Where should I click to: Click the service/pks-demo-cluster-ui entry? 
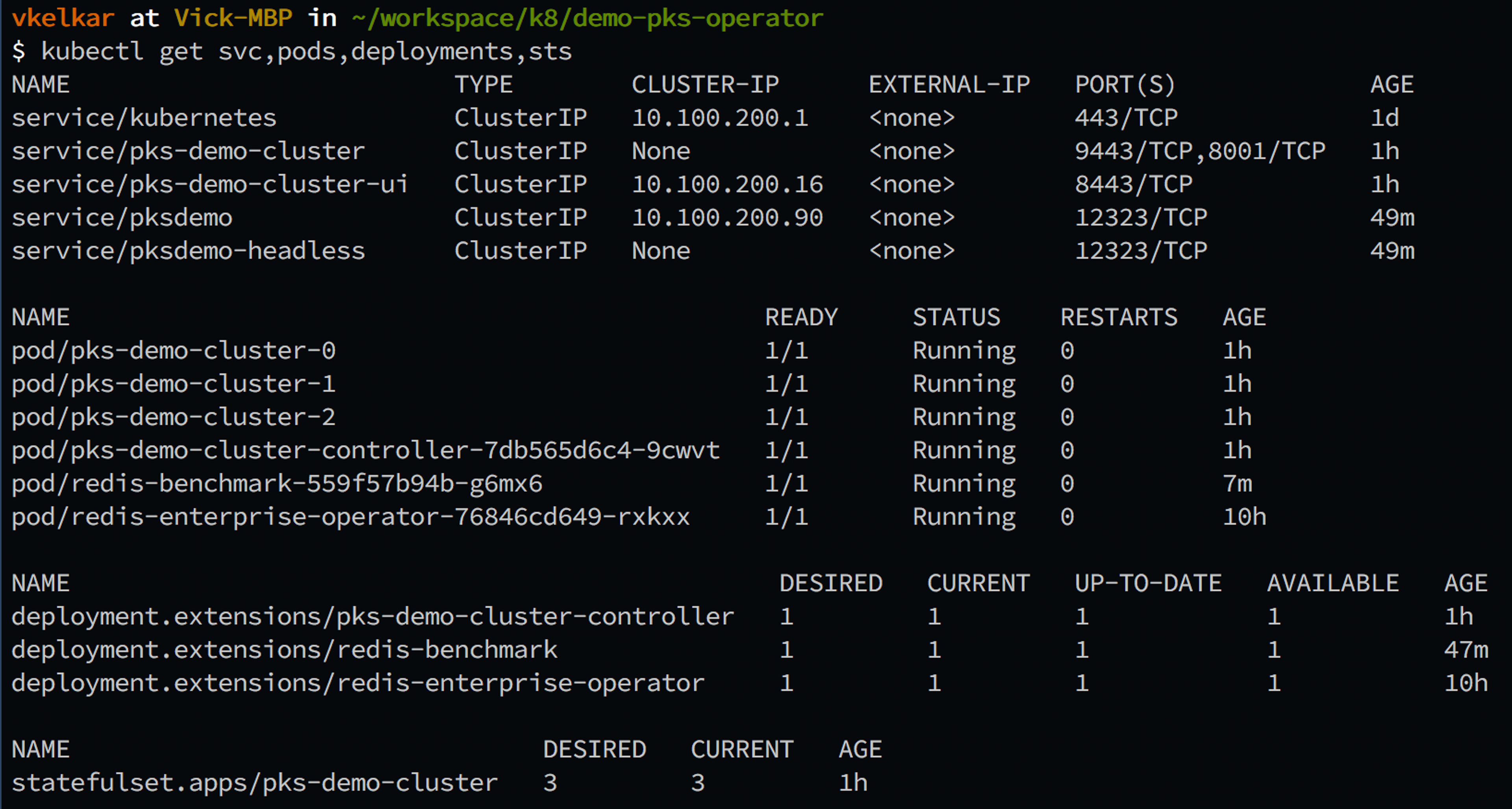tap(209, 184)
